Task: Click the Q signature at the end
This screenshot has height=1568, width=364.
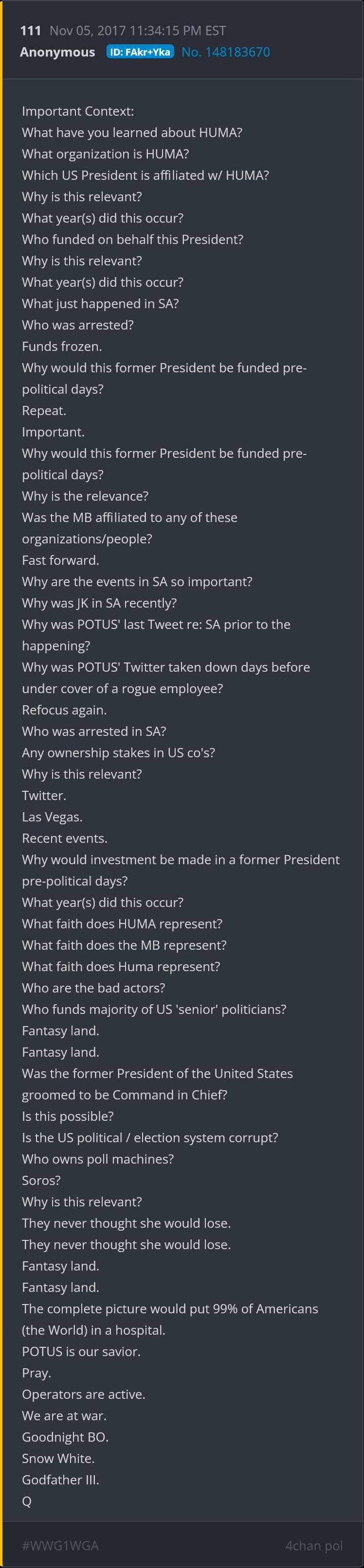Action: pyautogui.click(x=27, y=1501)
